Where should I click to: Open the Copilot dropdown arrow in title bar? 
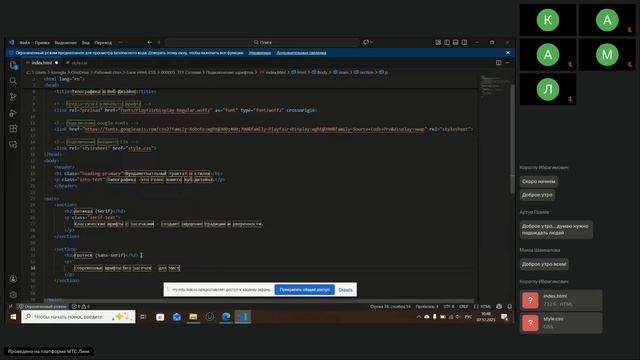point(371,42)
